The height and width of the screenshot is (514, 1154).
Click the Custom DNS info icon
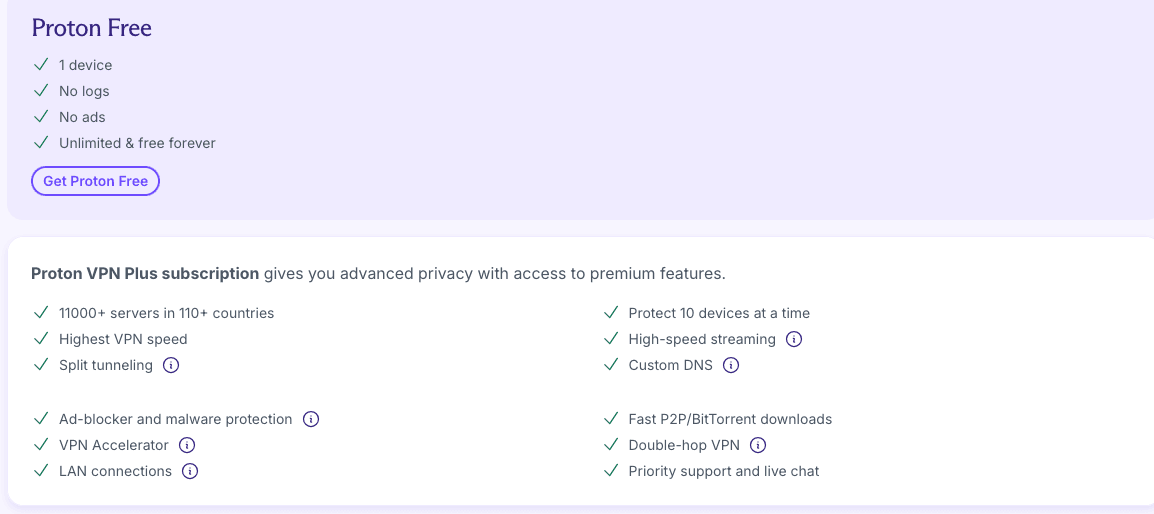pos(731,365)
